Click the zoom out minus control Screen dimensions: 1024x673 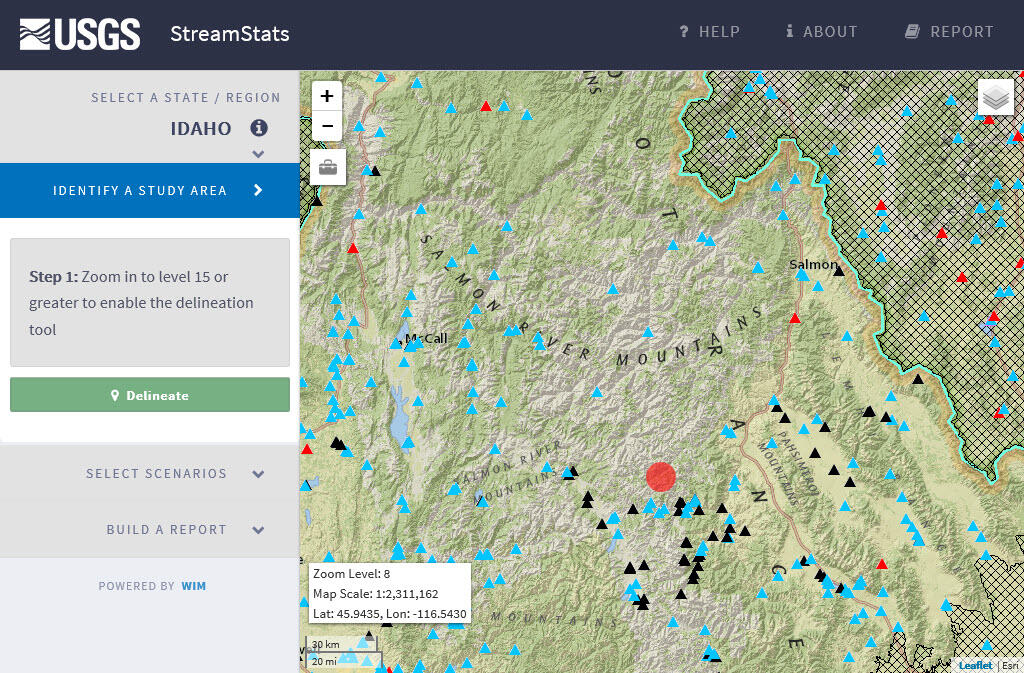[326, 126]
